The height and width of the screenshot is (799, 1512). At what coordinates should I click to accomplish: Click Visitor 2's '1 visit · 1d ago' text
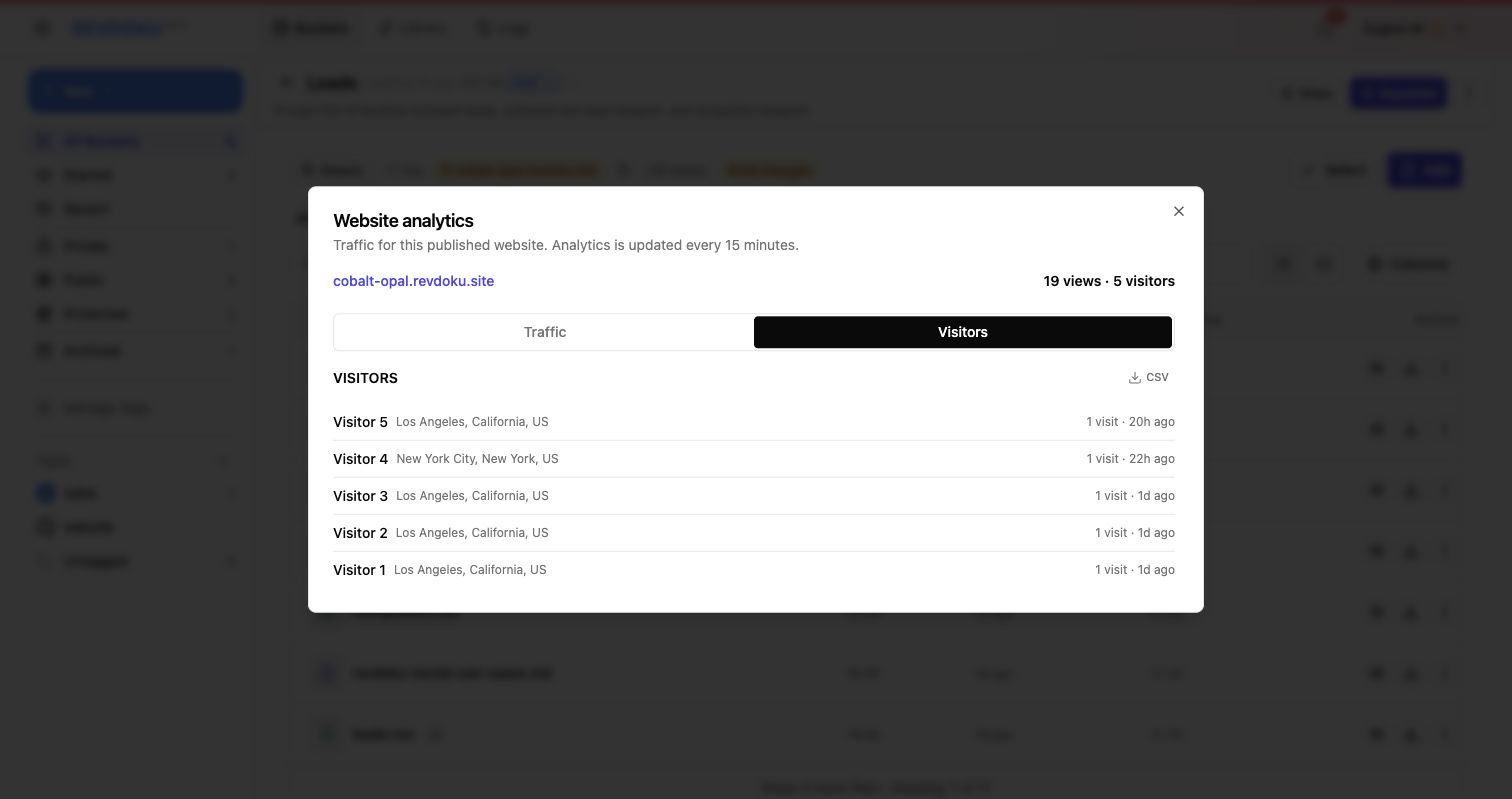click(1135, 533)
